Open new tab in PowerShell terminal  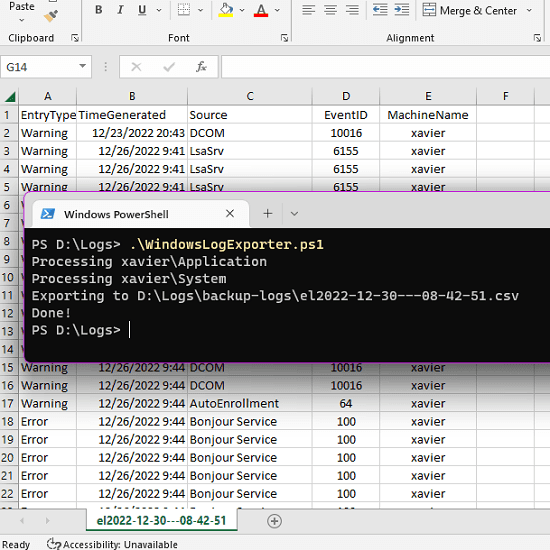tap(268, 213)
